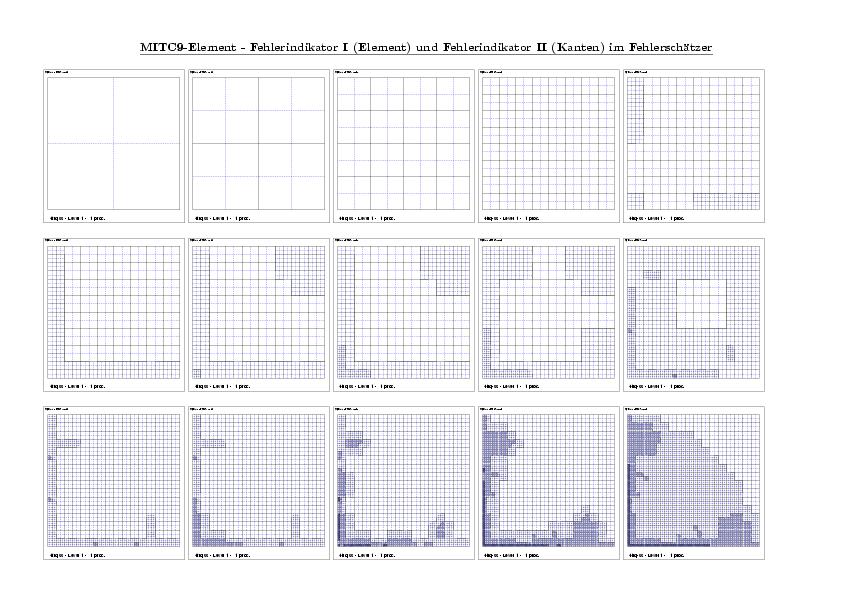
Task: Click the caption under the bottom-right mesh plot
Action: pyautogui.click(x=658, y=555)
